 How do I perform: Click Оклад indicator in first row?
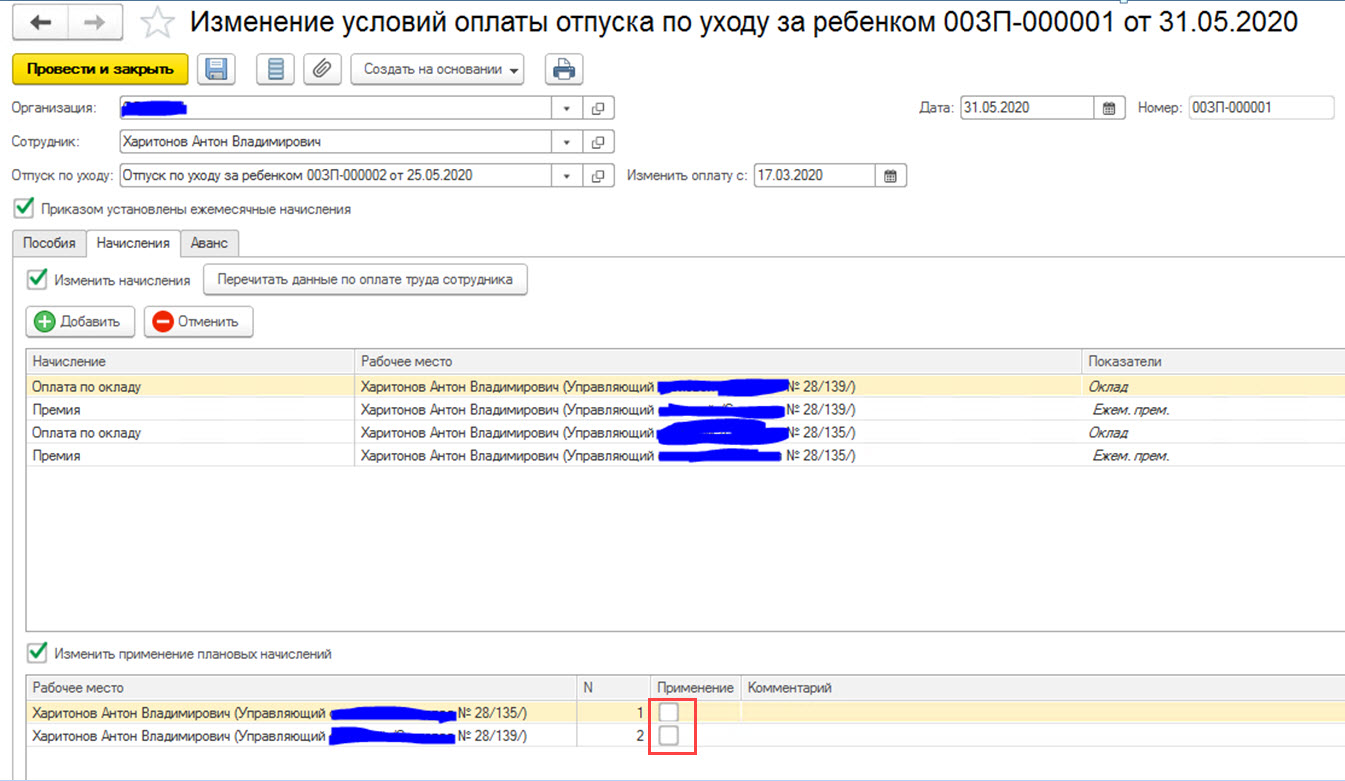[1108, 386]
